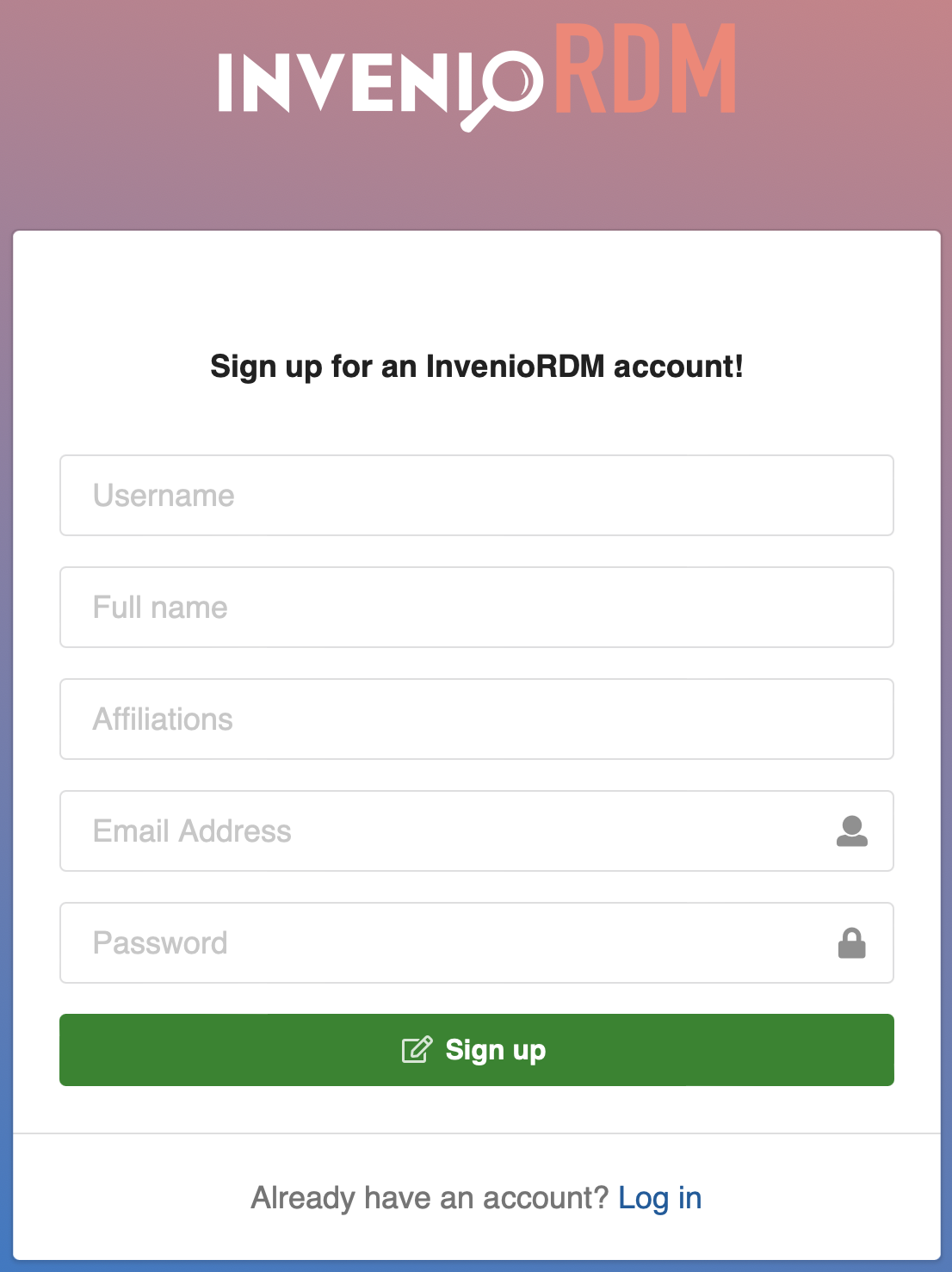Click the white INVENIO wordmark
This screenshot has width=952, height=1272.
[x=380, y=83]
